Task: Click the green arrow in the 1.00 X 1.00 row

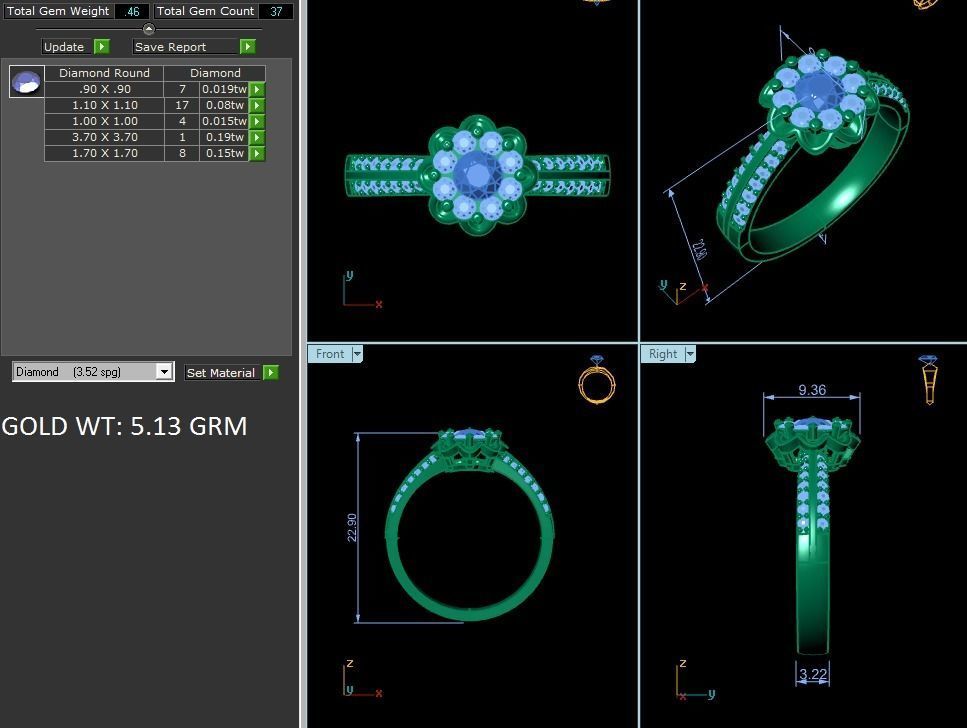Action: click(x=257, y=122)
